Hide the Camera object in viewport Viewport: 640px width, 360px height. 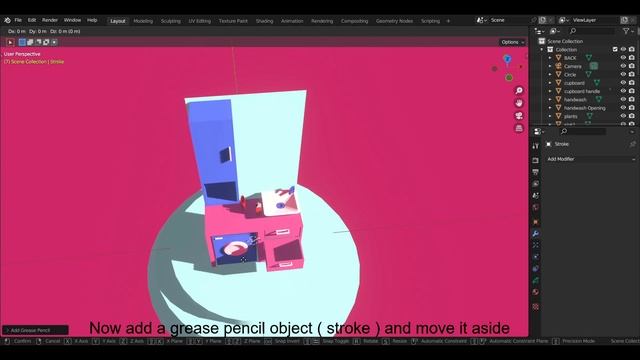(623, 66)
